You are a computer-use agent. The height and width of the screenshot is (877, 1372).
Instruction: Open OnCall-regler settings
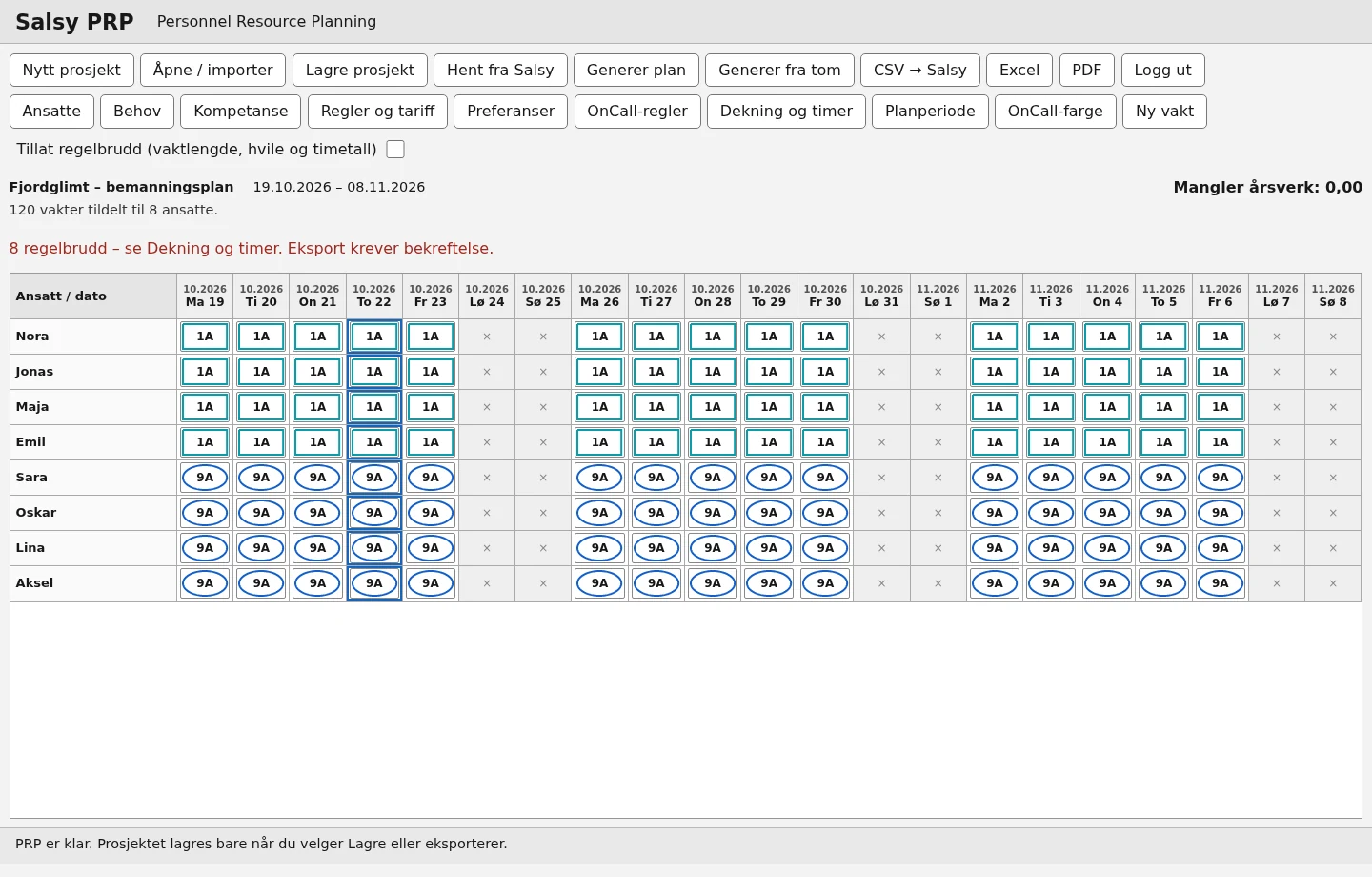[x=637, y=112]
